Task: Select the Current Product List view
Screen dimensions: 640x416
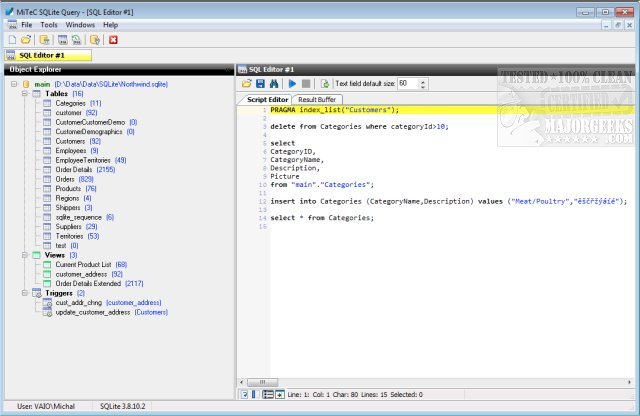Action: pos(83,264)
